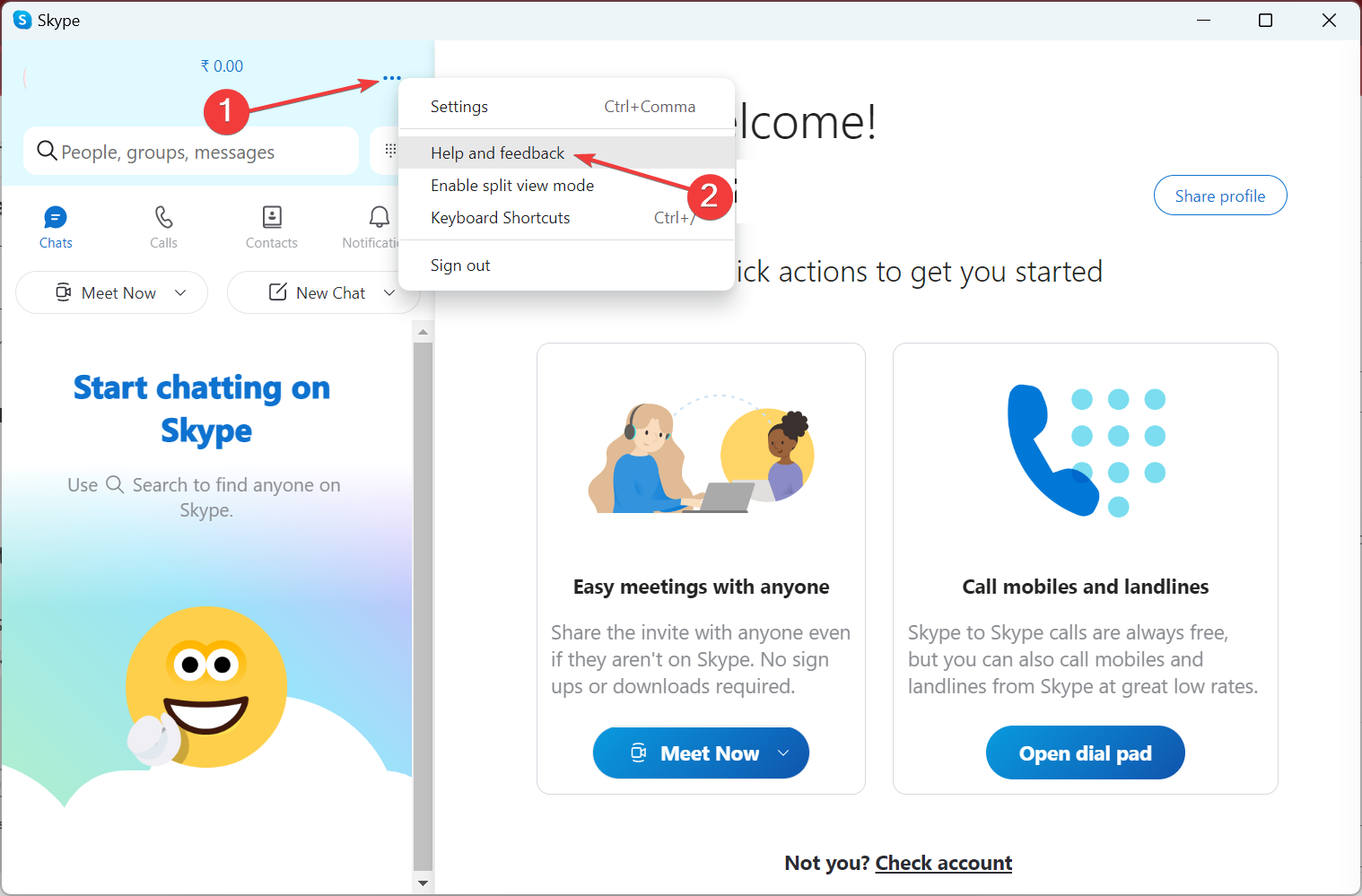Click the Skype logo in title bar
This screenshot has width=1362, height=896.
pyautogui.click(x=22, y=20)
